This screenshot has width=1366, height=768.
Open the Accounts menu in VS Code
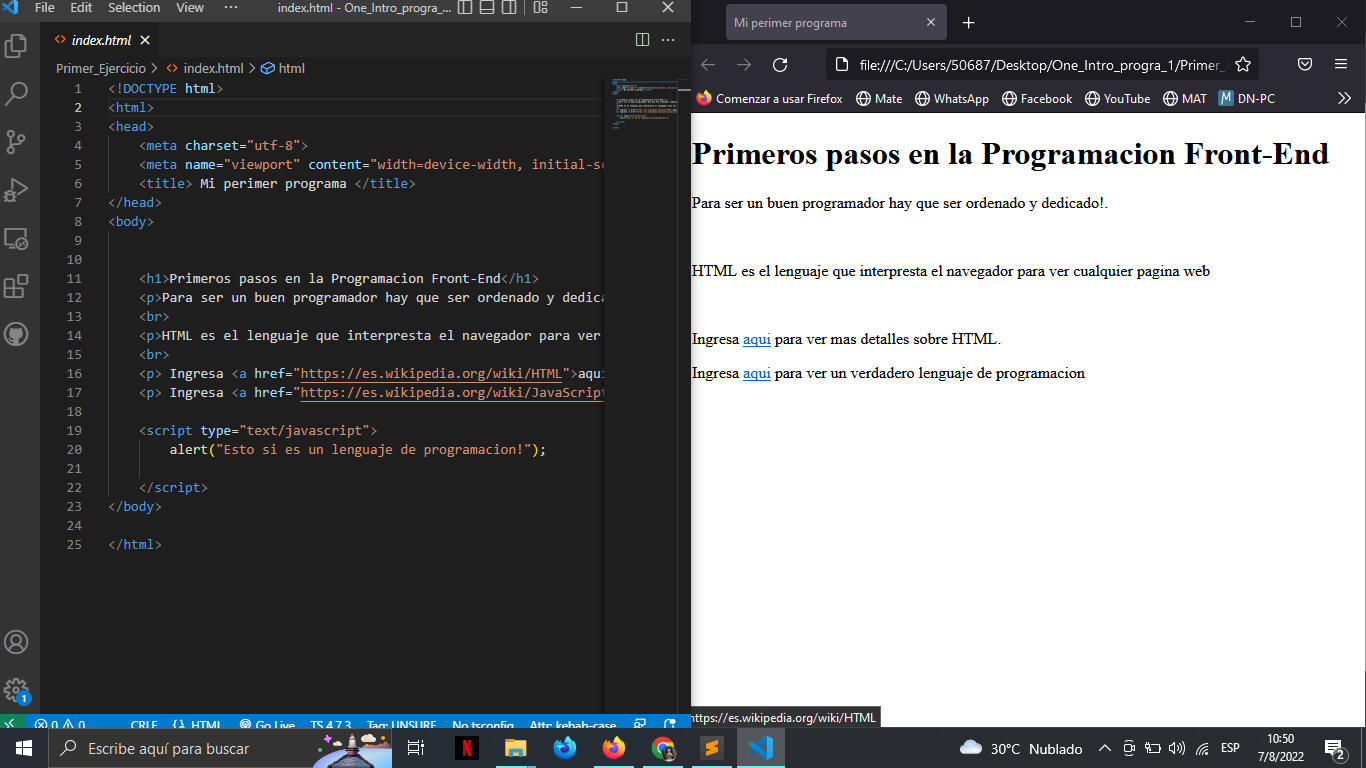tap(16, 642)
